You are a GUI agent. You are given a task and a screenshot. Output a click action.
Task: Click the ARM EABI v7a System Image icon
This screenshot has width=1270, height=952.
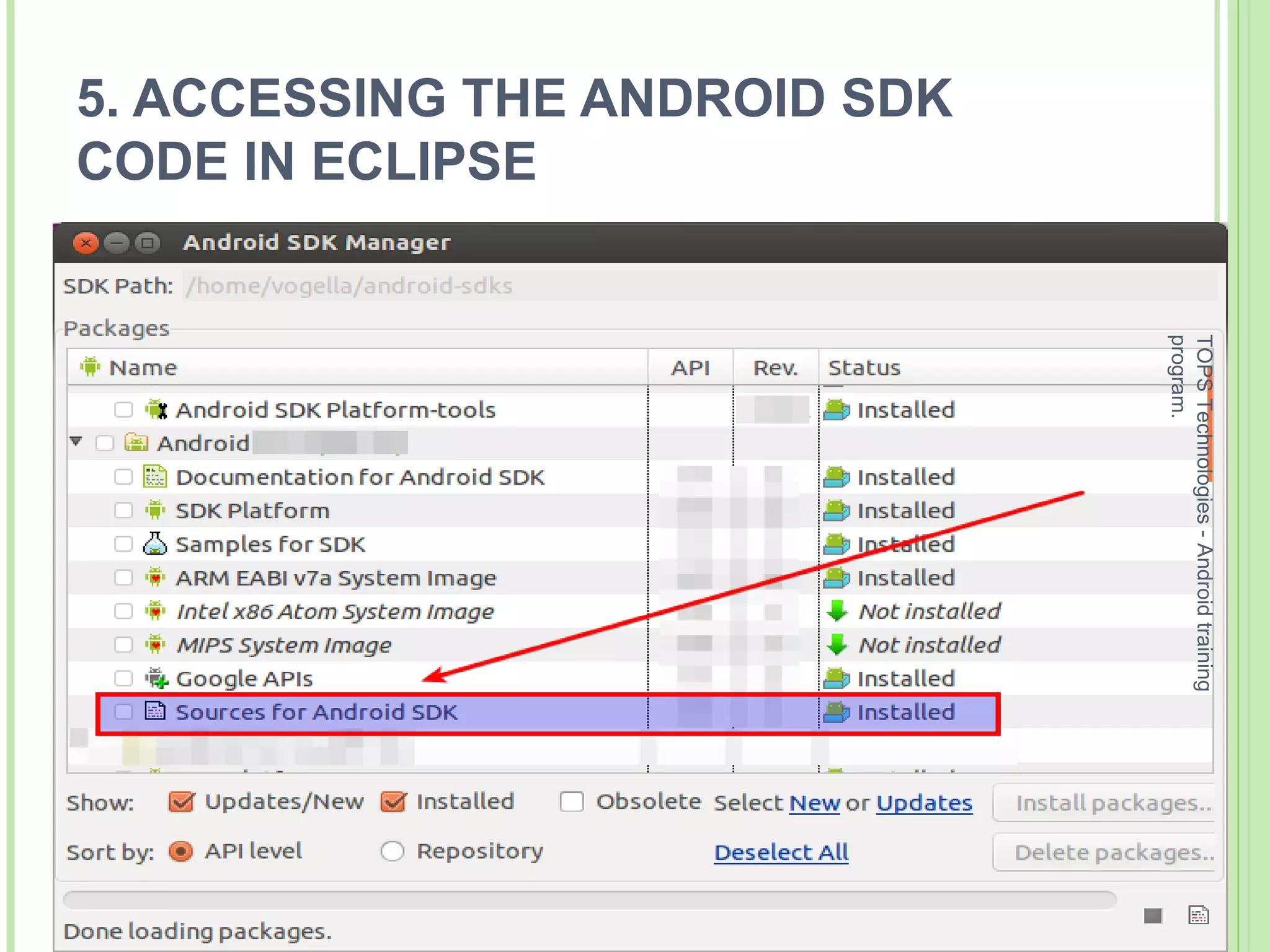155,578
